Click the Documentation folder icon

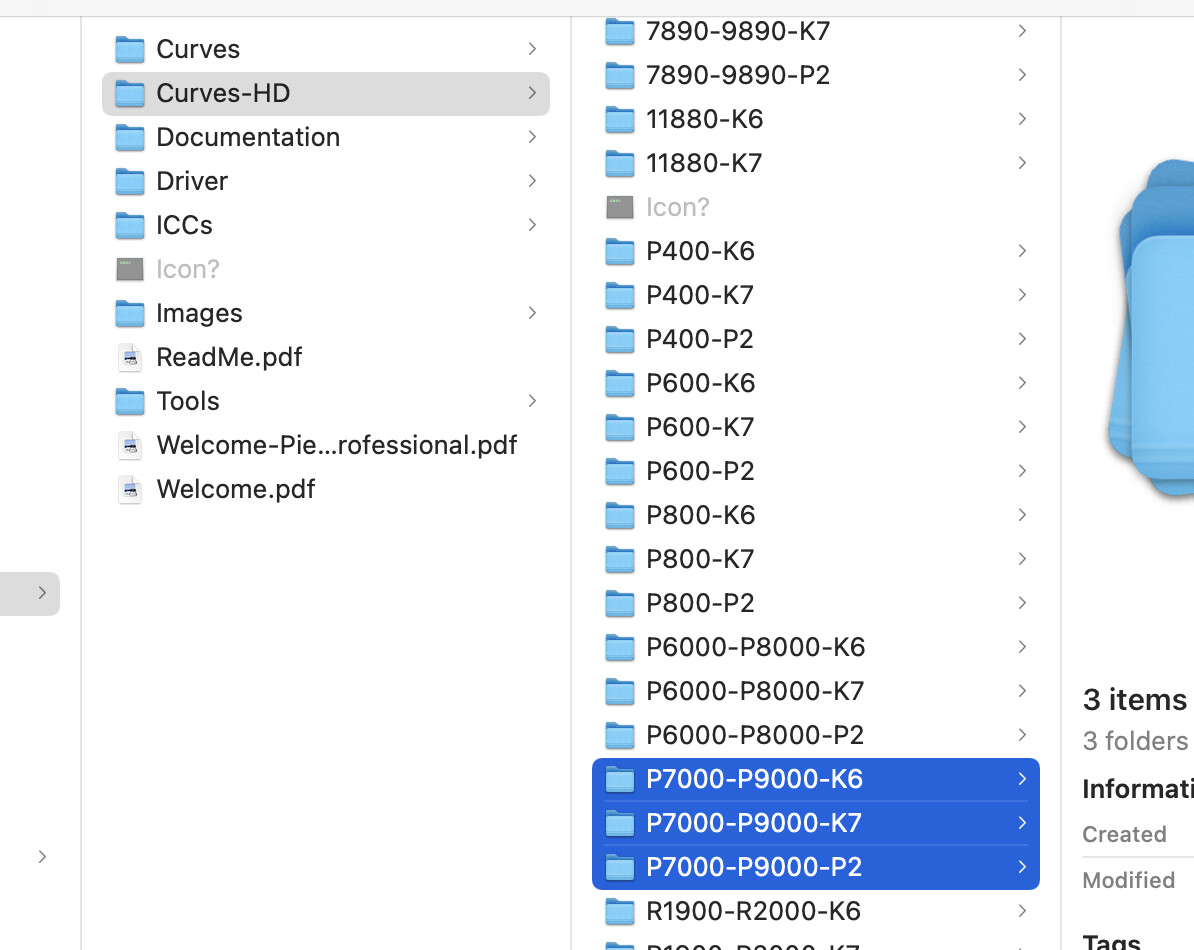pyautogui.click(x=129, y=138)
